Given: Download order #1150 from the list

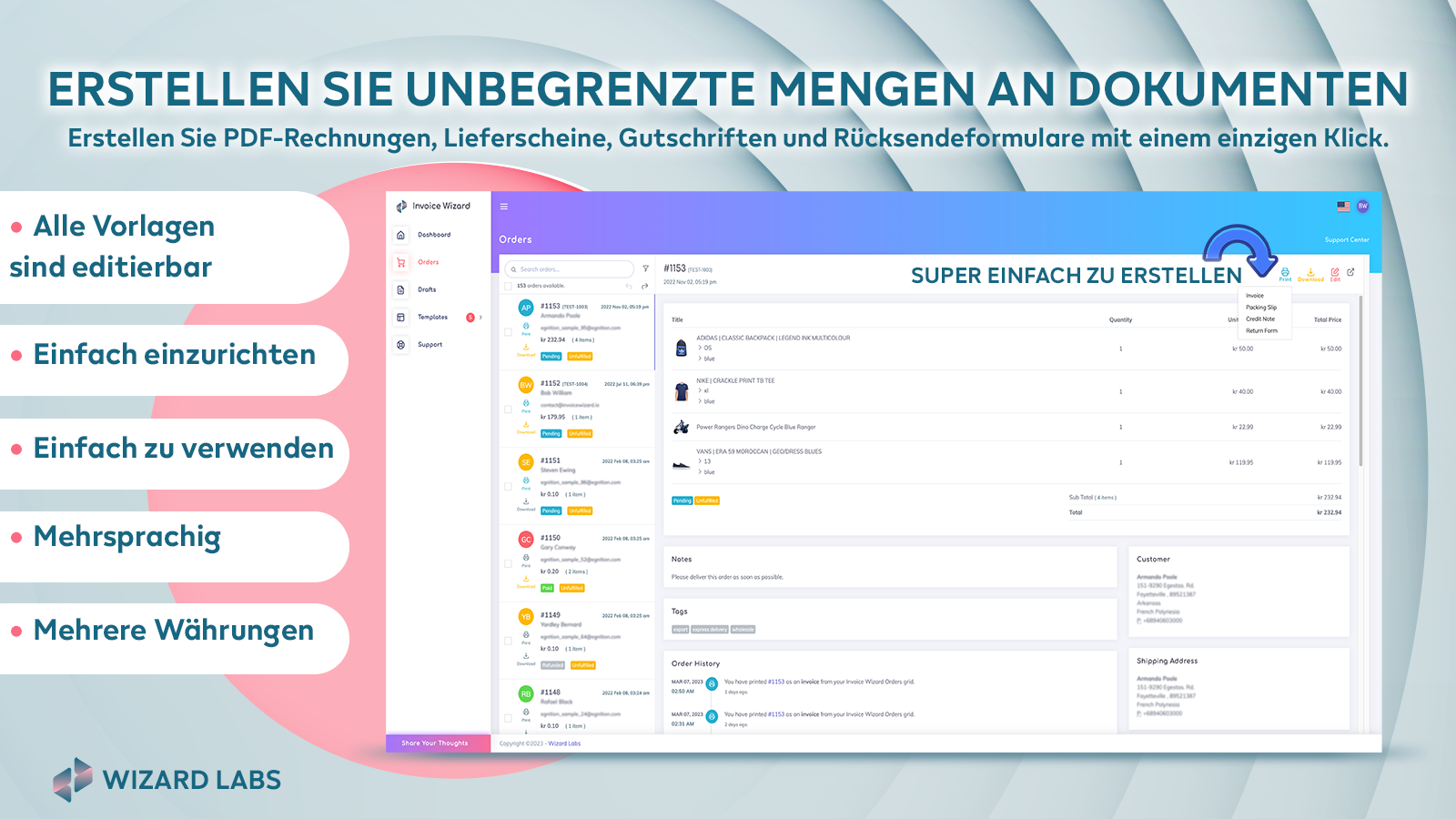Looking at the screenshot, I should click(526, 581).
